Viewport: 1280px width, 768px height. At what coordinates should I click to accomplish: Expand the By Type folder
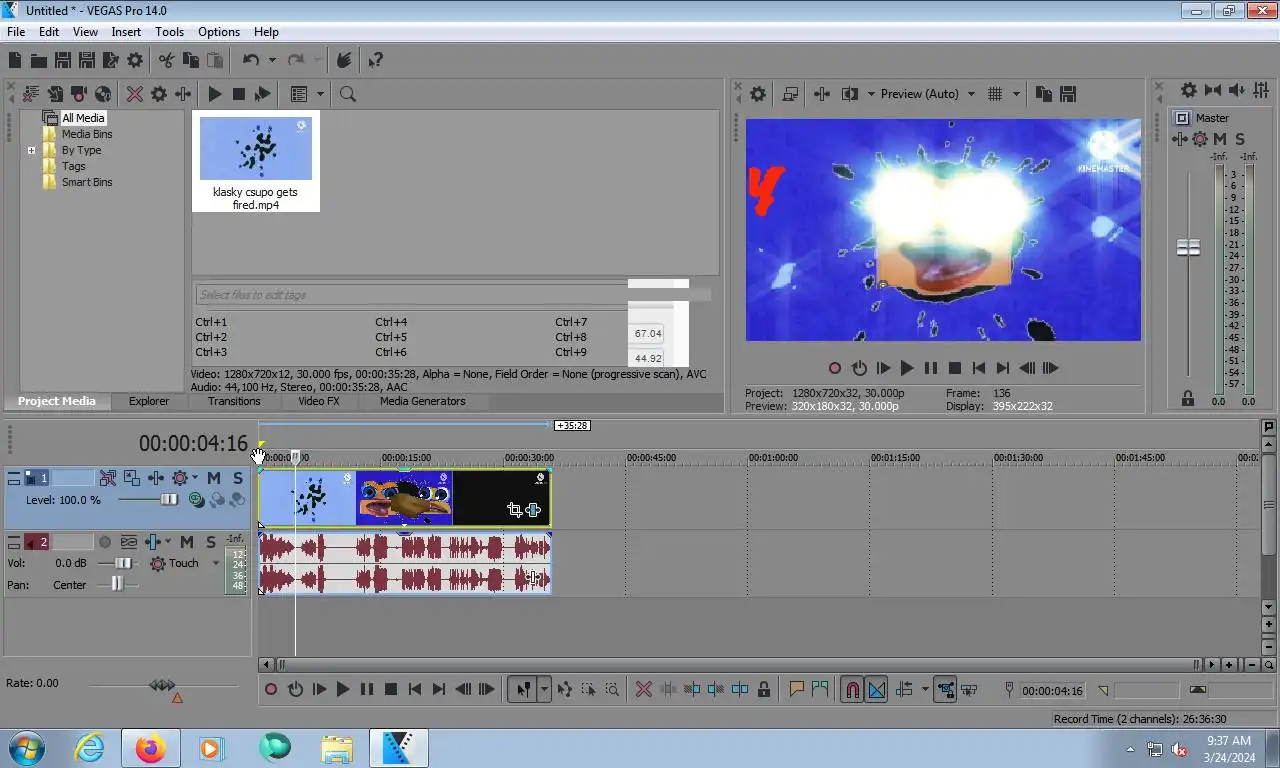(x=32, y=151)
